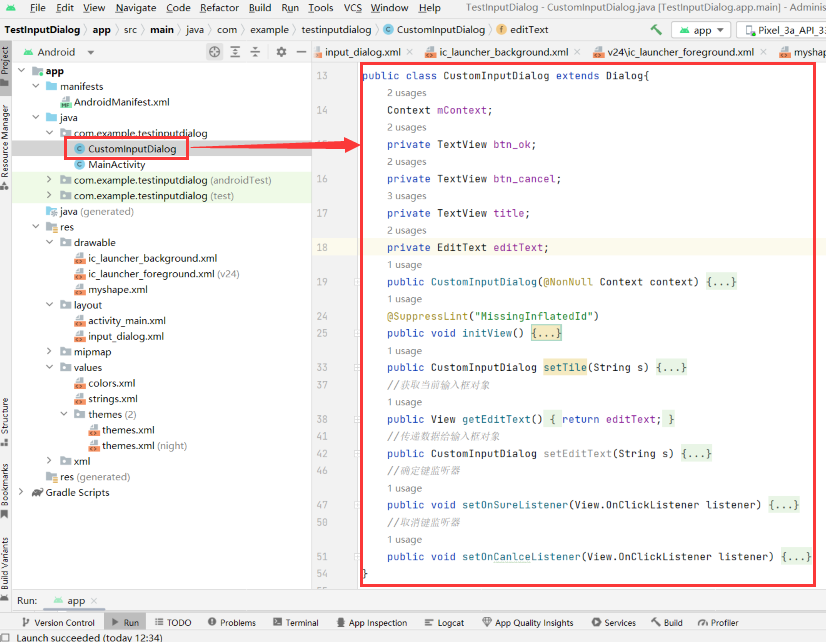Screen dimensions: 829x642
Task: Collapse the res folder
Action: coord(36,226)
